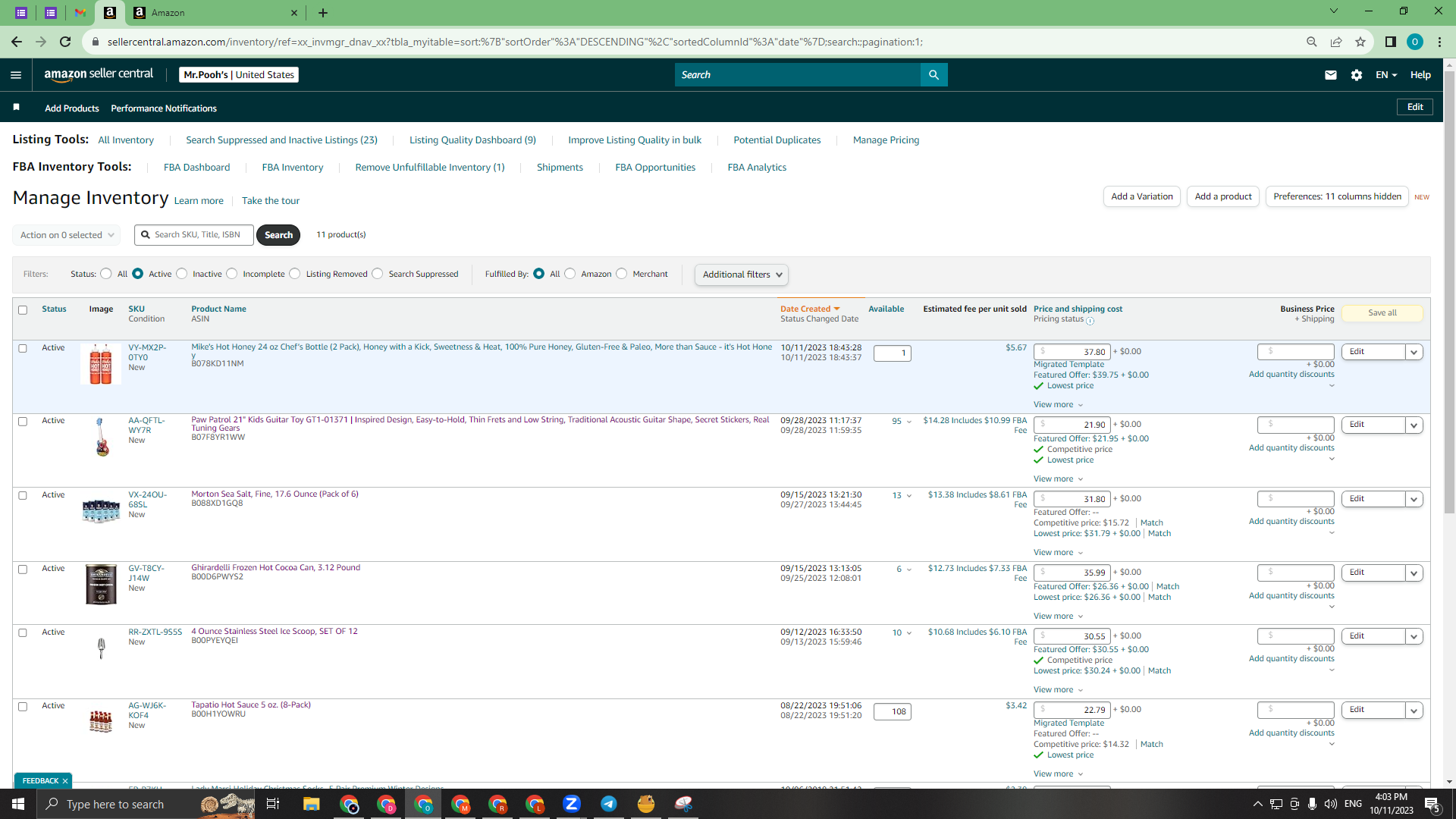Screen dimensions: 1456x819
Task: Open browser side panel icon
Action: click(1391, 42)
